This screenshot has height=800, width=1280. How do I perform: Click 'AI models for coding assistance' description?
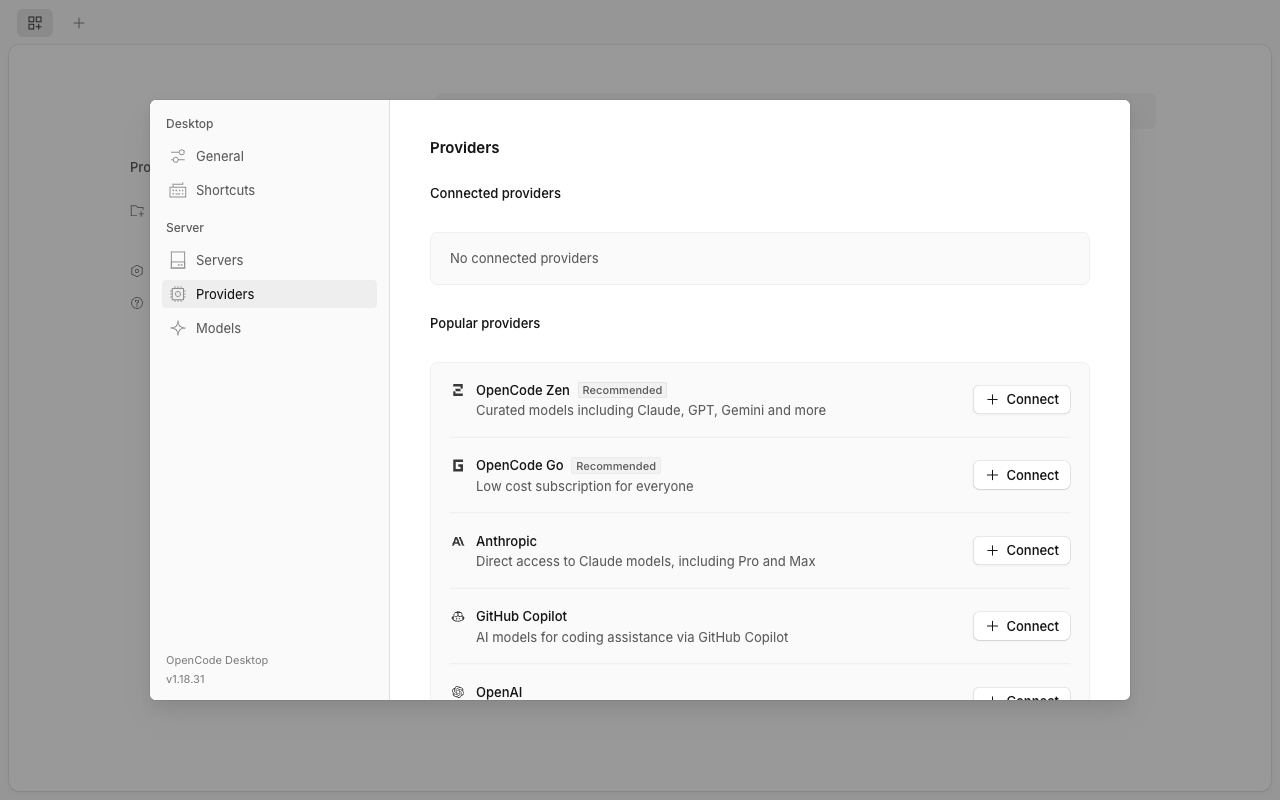[632, 637]
